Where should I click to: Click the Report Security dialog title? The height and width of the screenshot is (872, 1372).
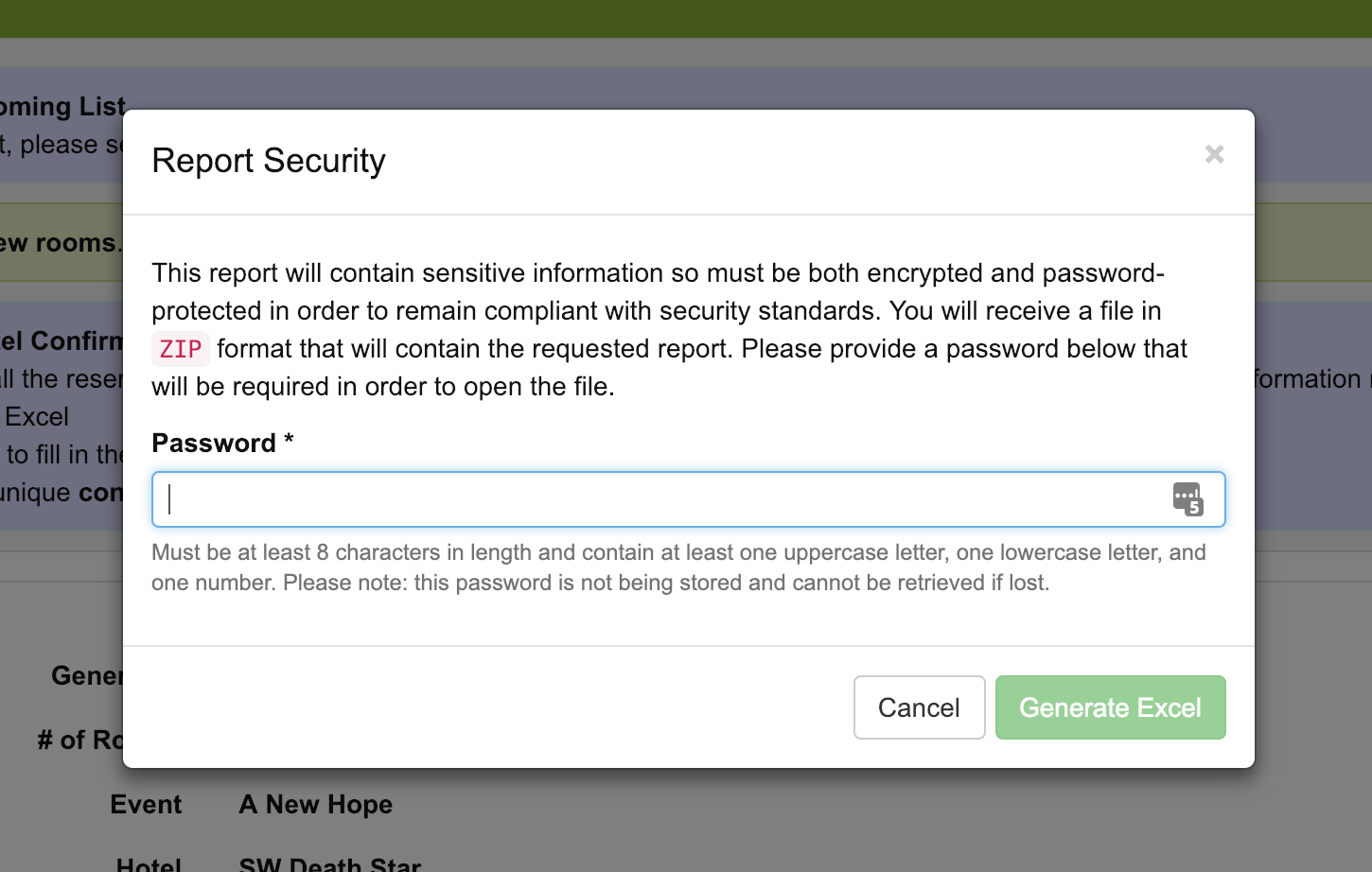[x=269, y=161]
